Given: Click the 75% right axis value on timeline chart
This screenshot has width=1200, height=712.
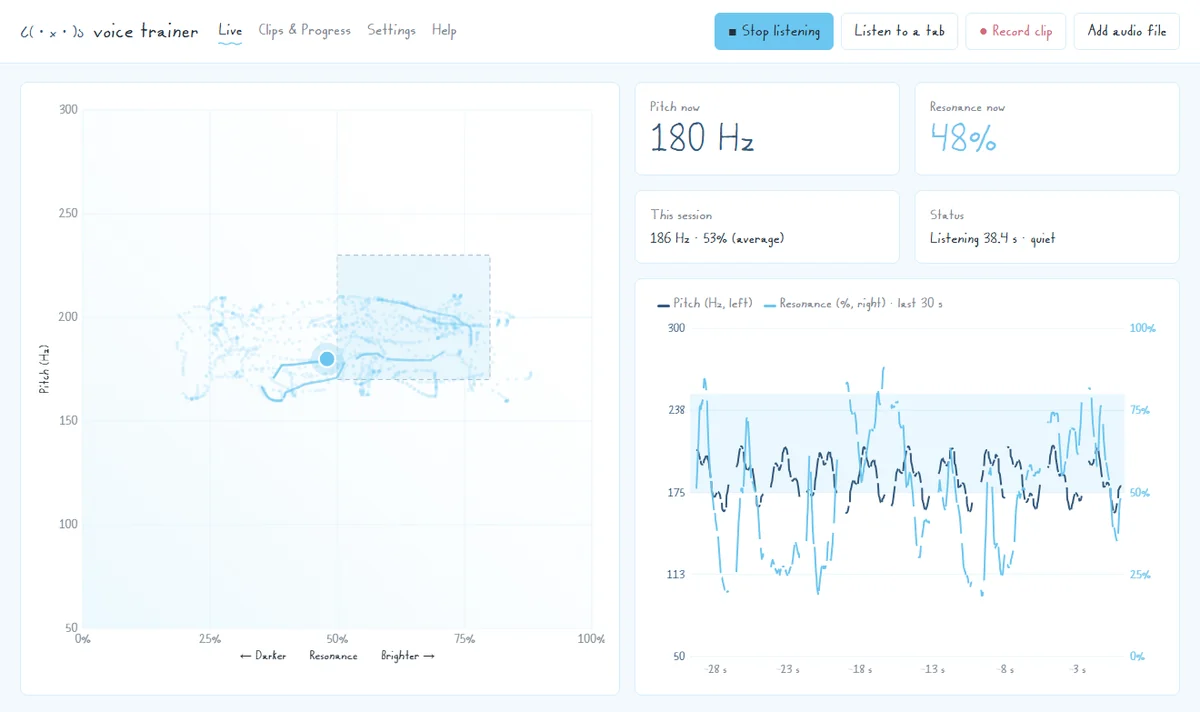Looking at the screenshot, I should tap(1140, 410).
